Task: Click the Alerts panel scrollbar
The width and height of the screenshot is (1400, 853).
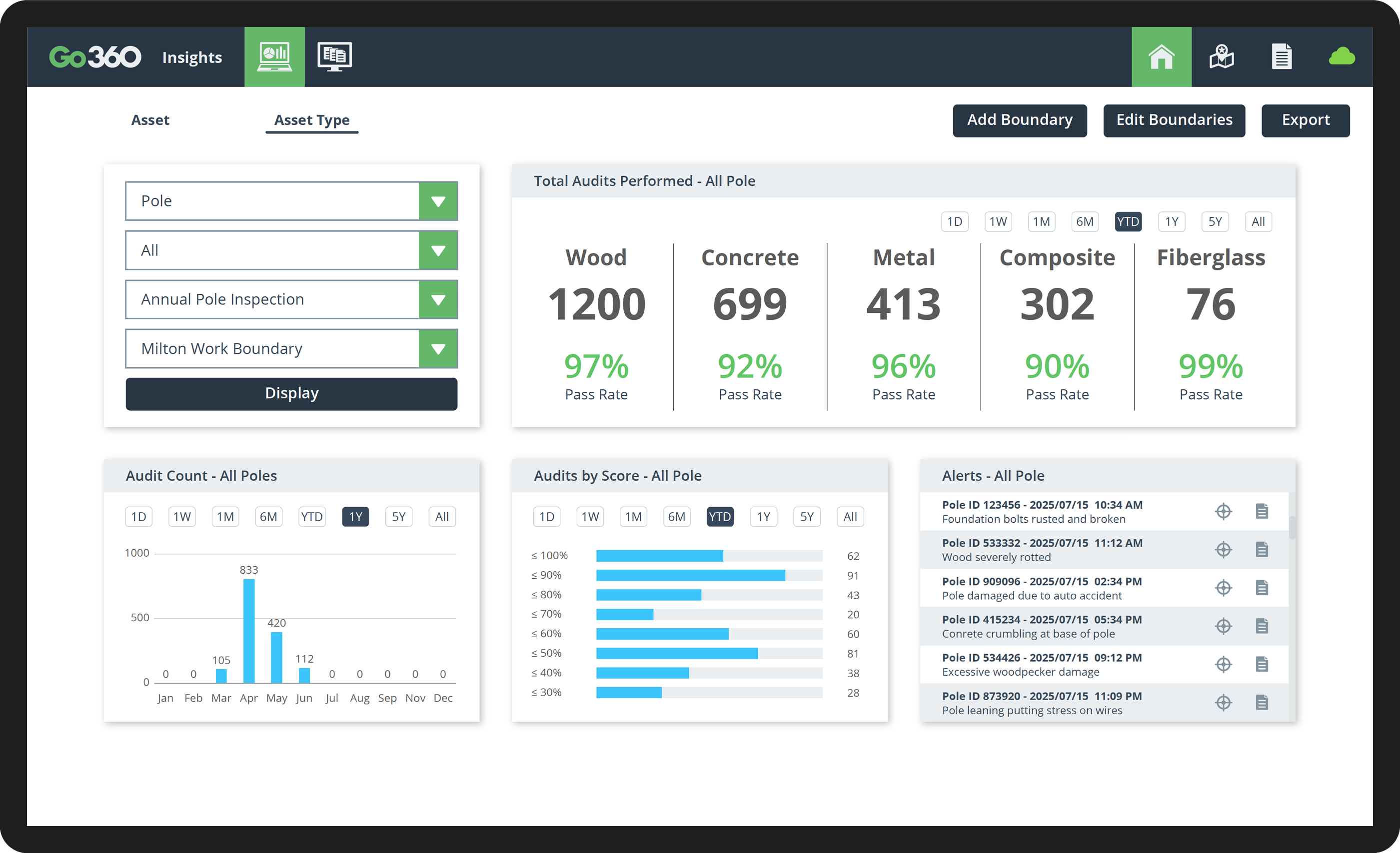Action: click(x=1292, y=527)
